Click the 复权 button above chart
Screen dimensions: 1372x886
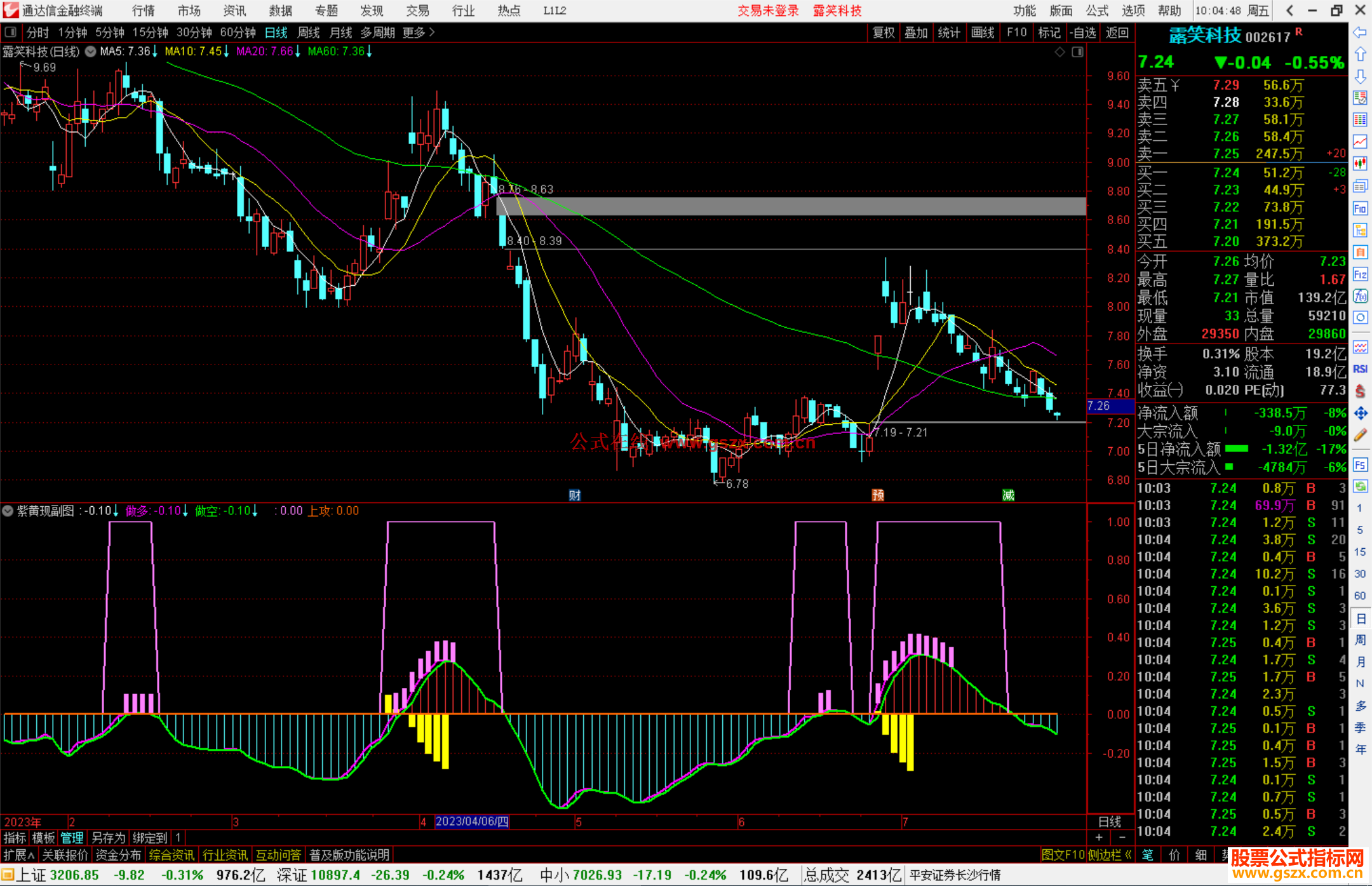point(884,32)
